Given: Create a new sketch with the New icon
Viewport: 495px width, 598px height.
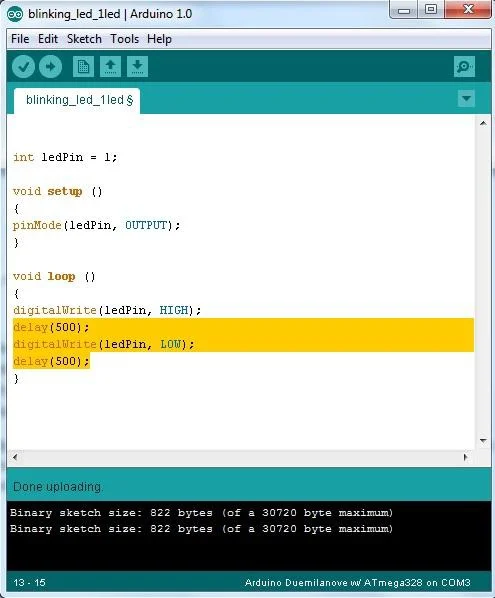Looking at the screenshot, I should pos(83,67).
